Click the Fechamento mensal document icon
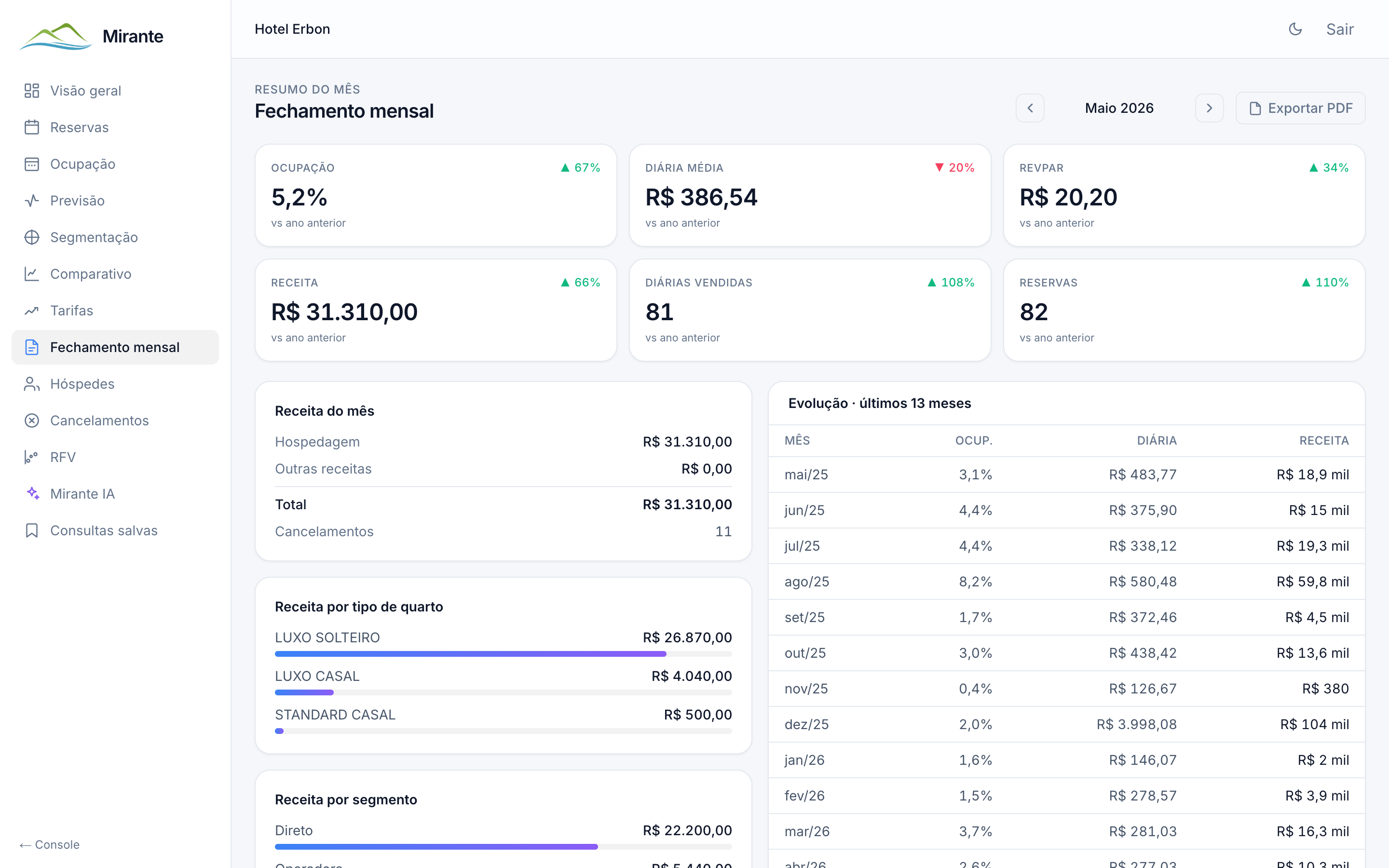Image resolution: width=1389 pixels, height=868 pixels. click(x=31, y=347)
